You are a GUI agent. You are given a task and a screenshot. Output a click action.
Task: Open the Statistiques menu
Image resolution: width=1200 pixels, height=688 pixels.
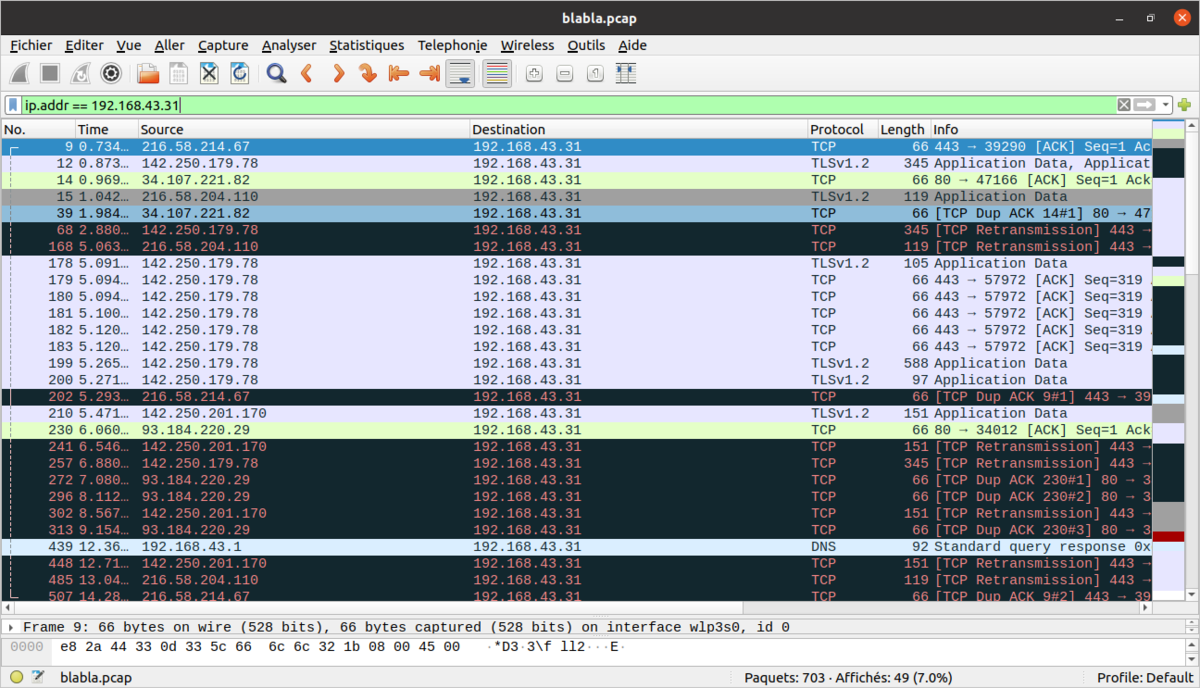(x=366, y=45)
